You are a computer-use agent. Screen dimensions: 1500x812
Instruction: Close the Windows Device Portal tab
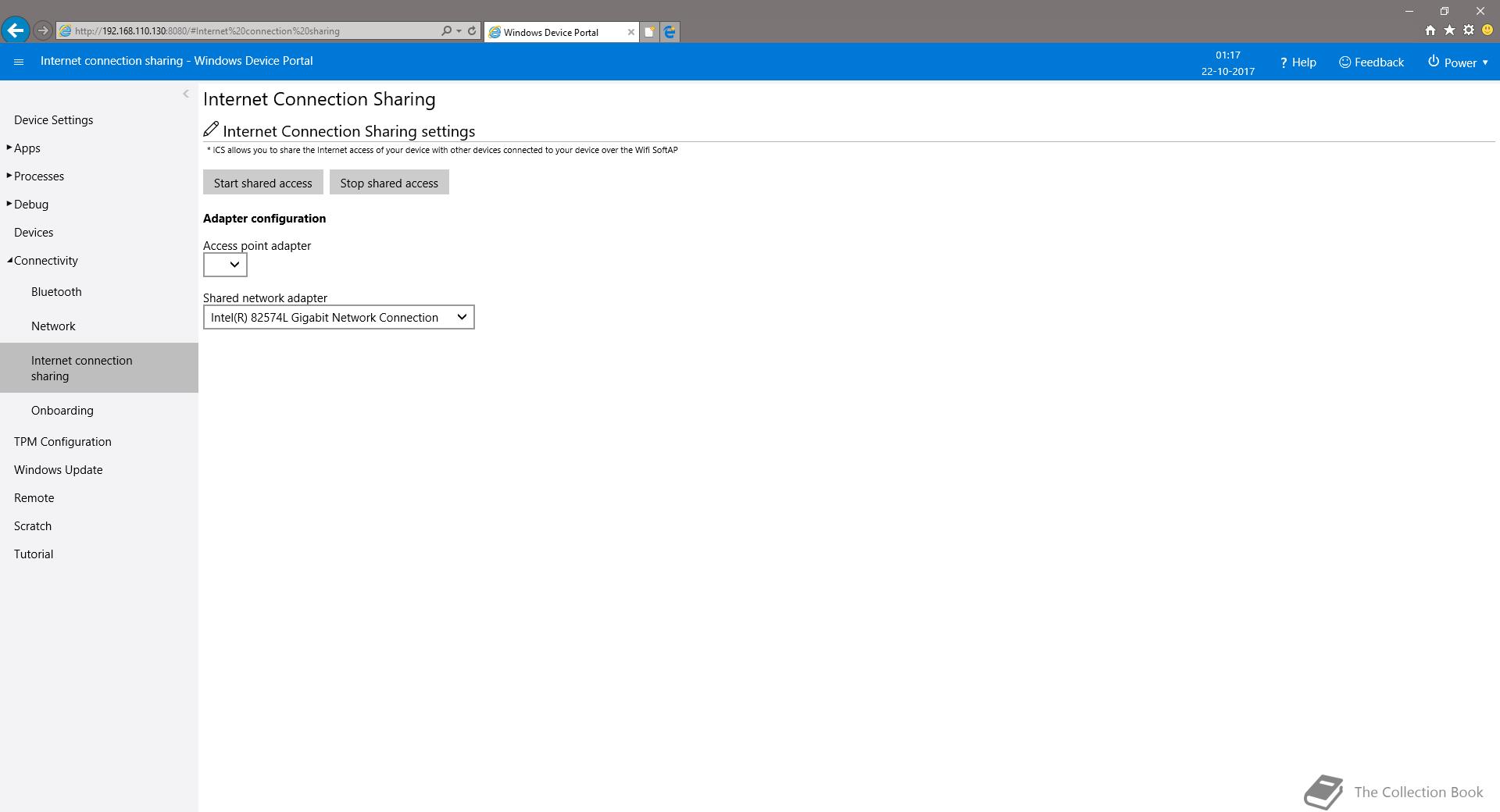point(631,32)
